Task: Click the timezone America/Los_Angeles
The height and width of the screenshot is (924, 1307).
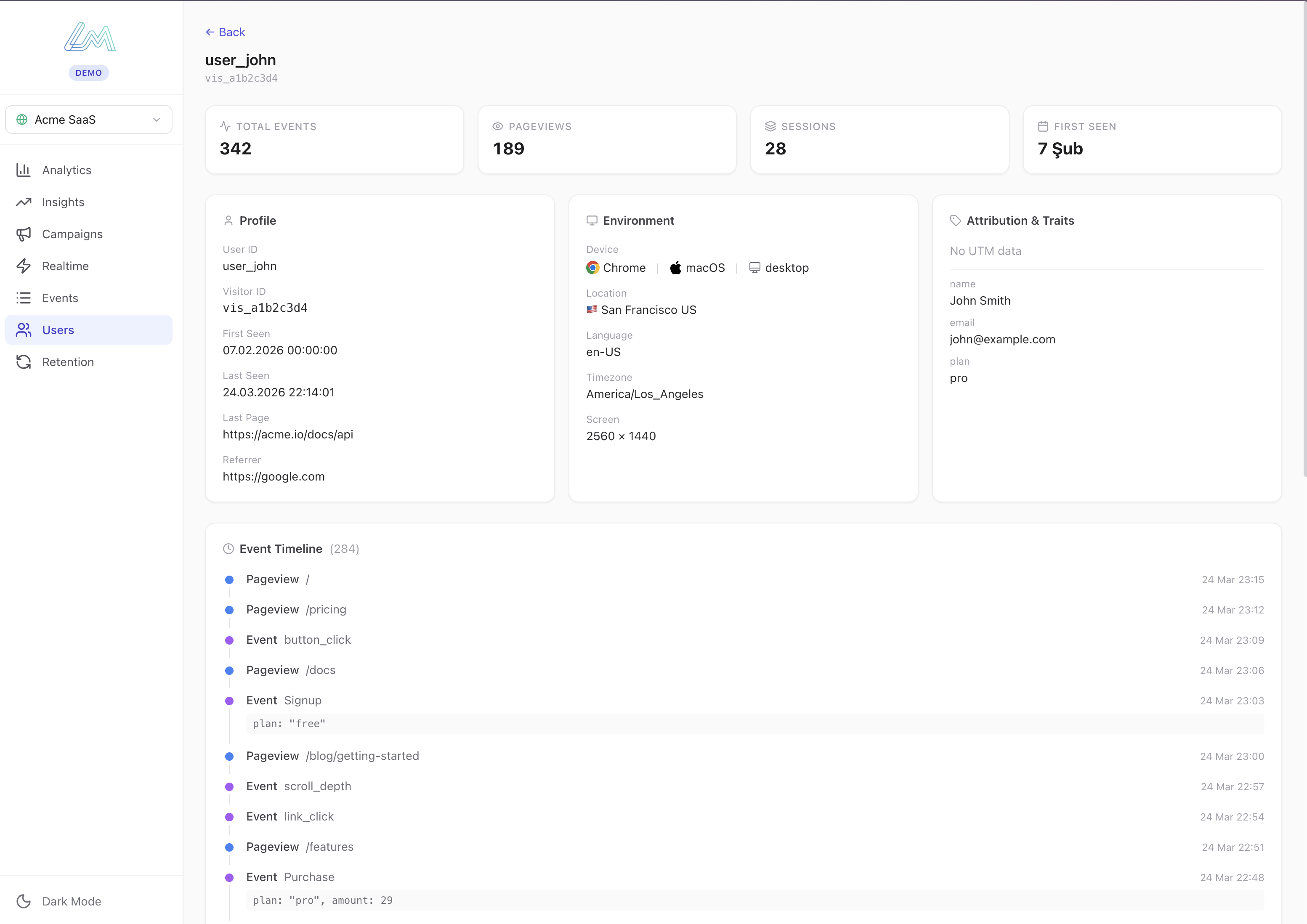Action: pyautogui.click(x=644, y=394)
